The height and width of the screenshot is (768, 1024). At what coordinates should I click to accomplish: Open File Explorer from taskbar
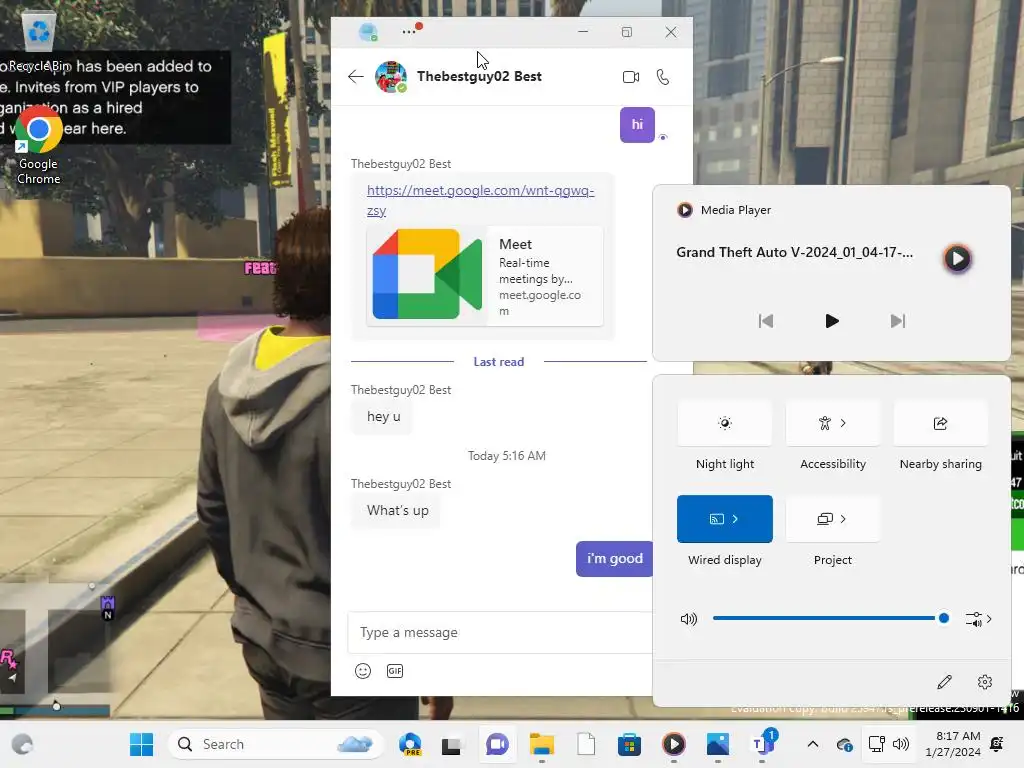pos(541,744)
